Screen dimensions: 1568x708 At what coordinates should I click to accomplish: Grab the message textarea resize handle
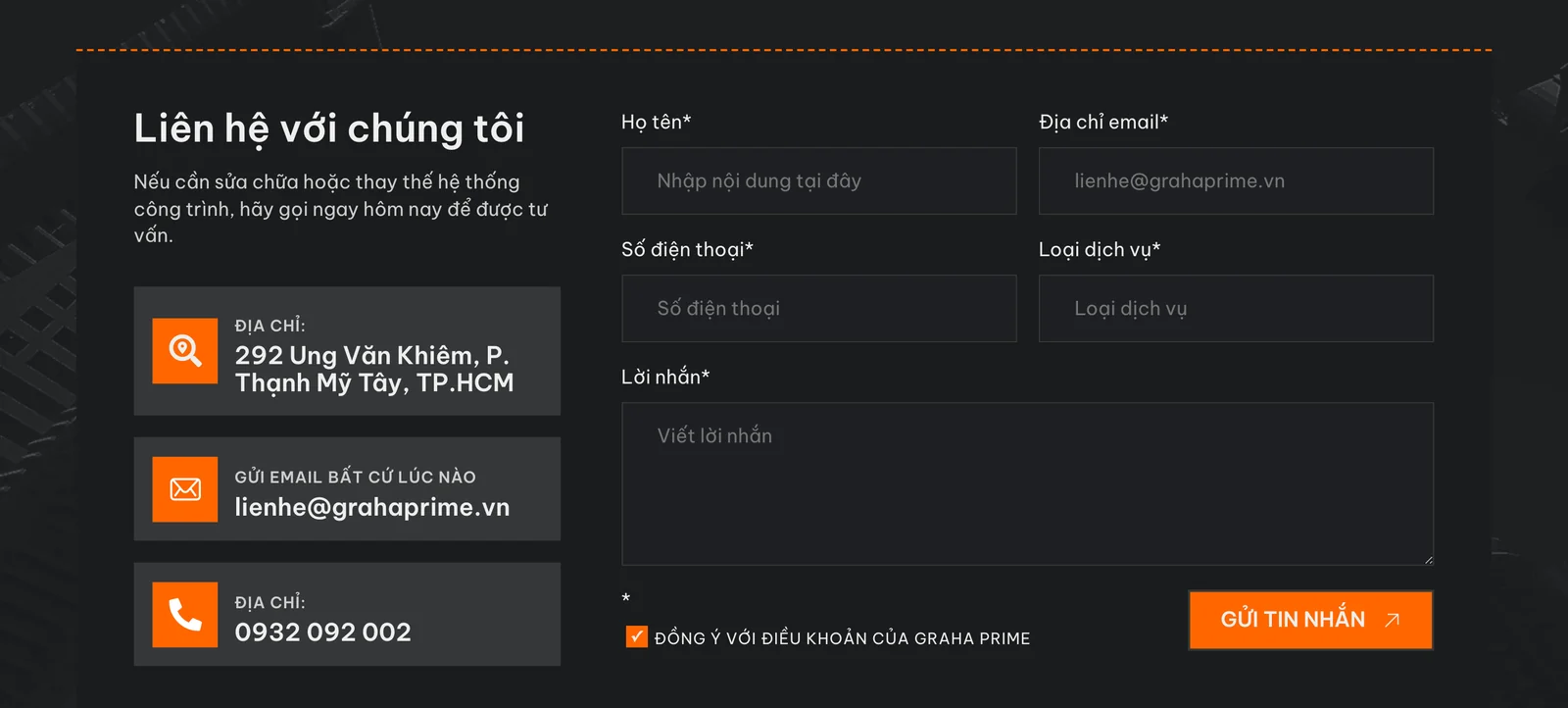[1428, 560]
